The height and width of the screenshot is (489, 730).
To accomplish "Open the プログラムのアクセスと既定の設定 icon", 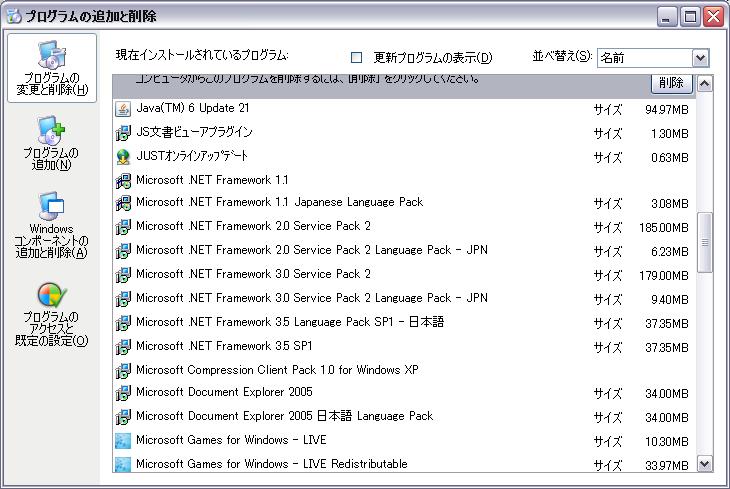I will point(51,296).
